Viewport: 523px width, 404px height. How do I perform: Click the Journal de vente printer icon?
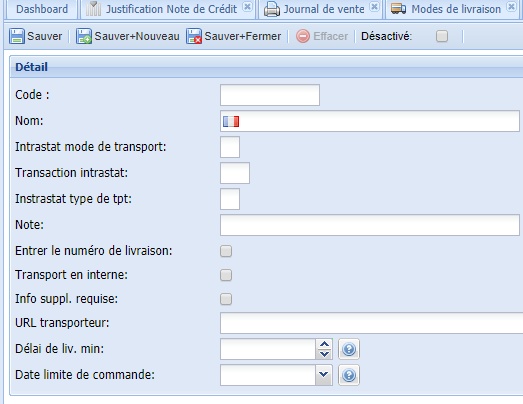272,9
